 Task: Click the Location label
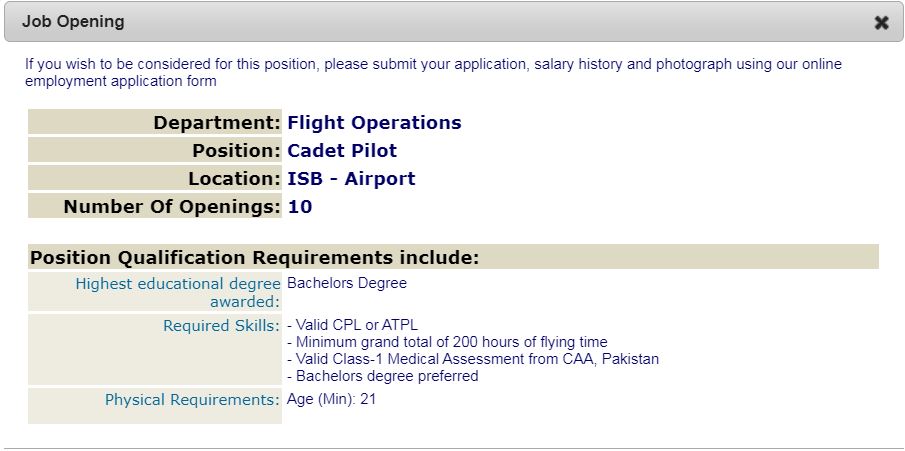[234, 179]
